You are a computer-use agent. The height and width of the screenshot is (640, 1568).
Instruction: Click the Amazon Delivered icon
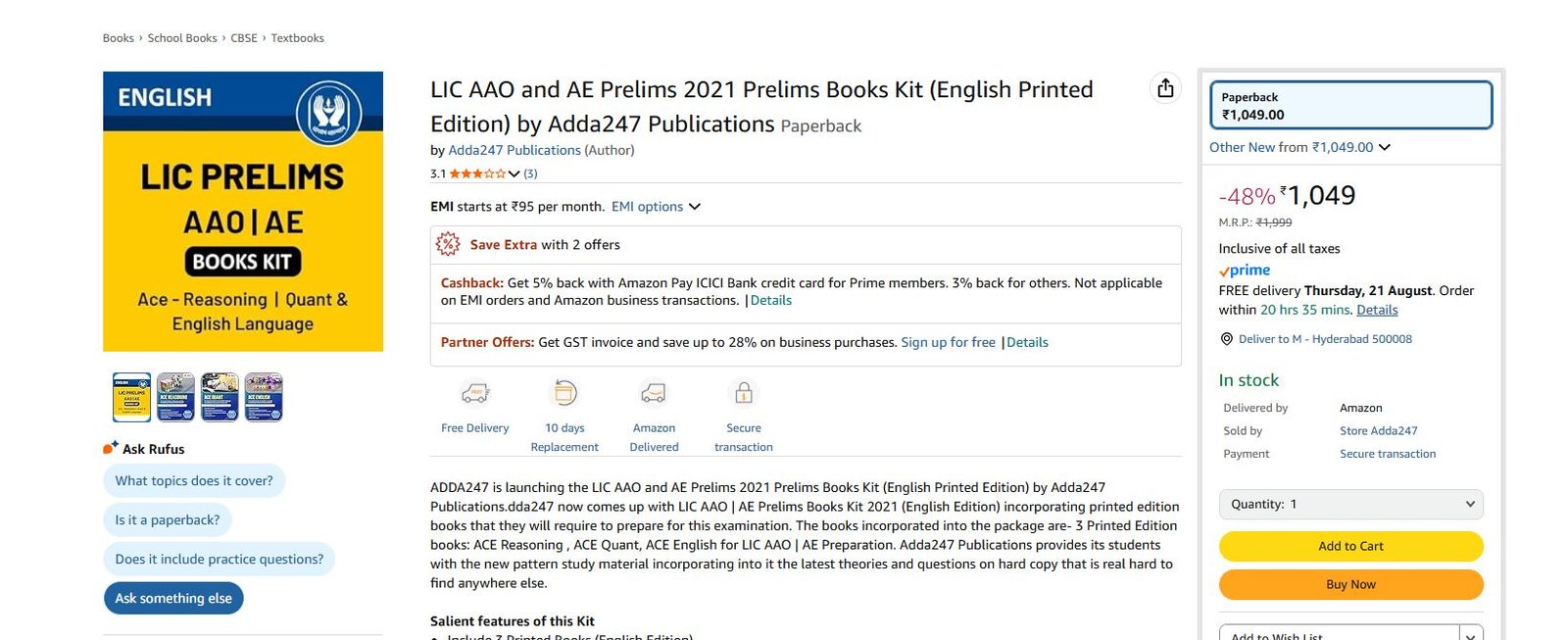654,394
